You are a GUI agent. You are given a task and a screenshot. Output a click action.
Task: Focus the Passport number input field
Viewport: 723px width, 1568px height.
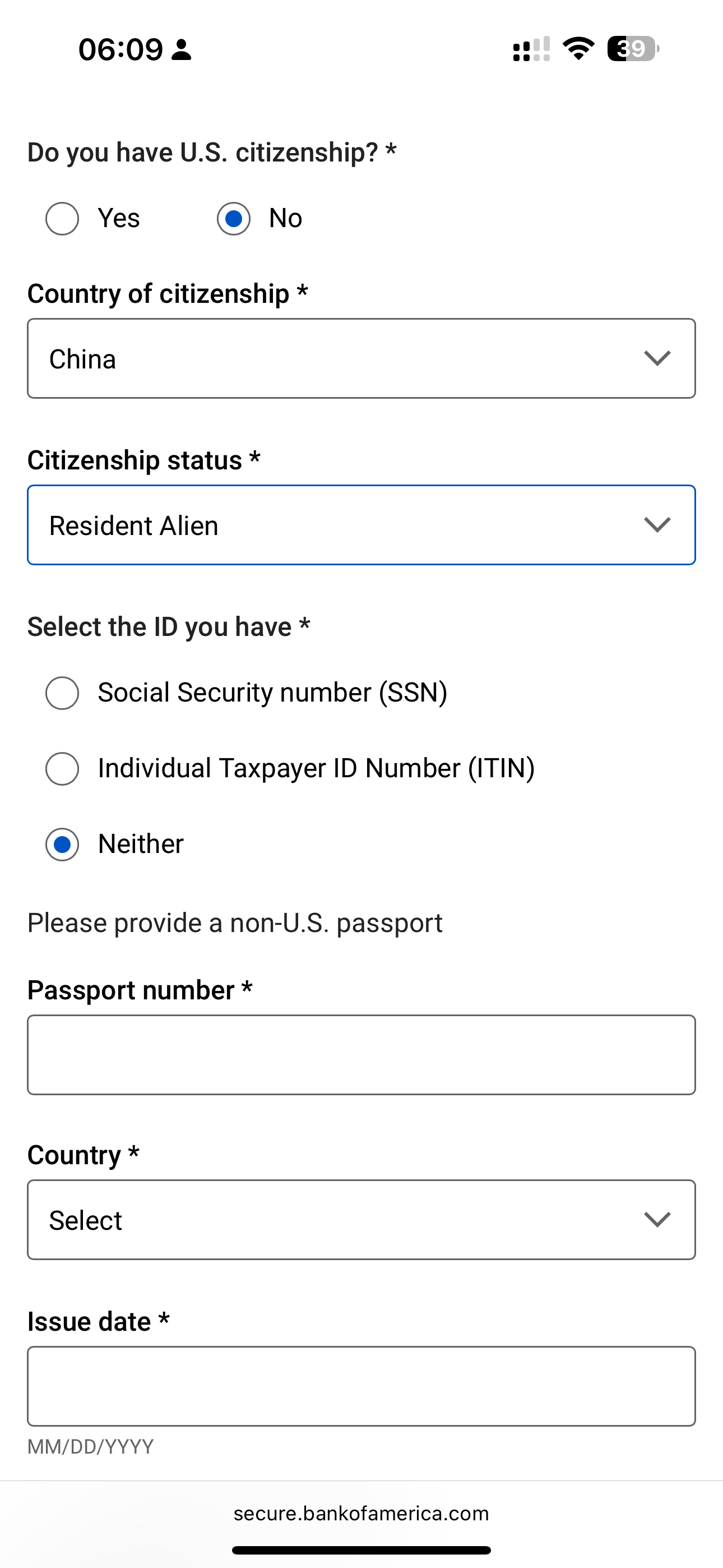[x=361, y=1055]
